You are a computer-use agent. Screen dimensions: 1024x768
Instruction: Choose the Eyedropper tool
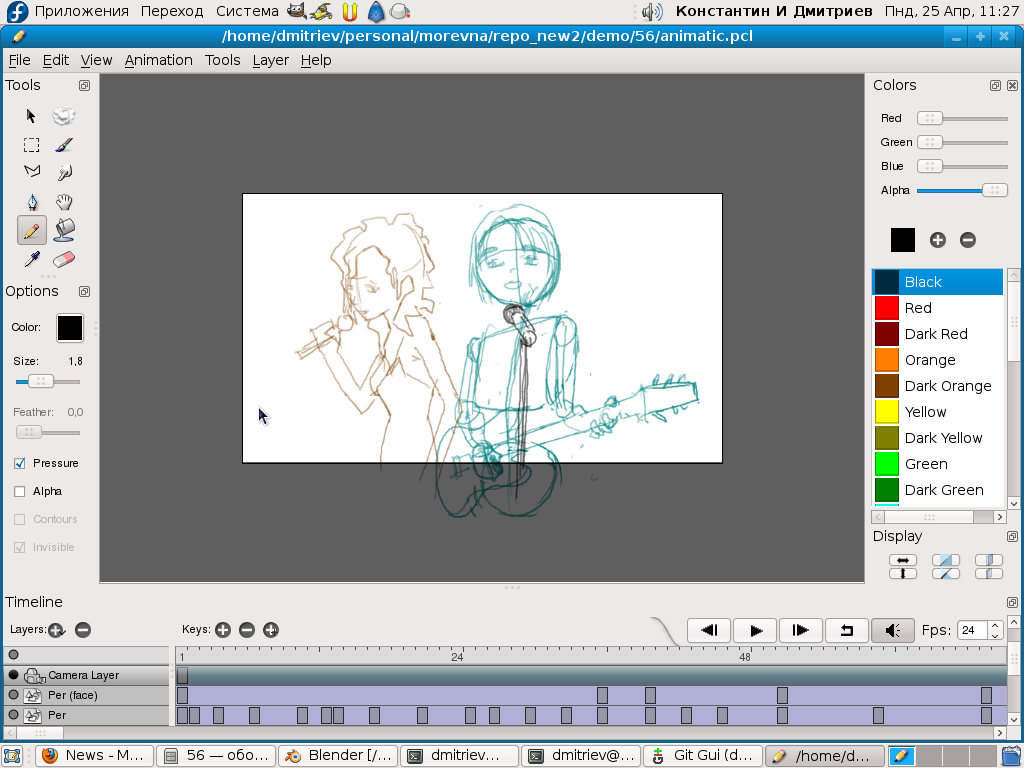pos(32,260)
